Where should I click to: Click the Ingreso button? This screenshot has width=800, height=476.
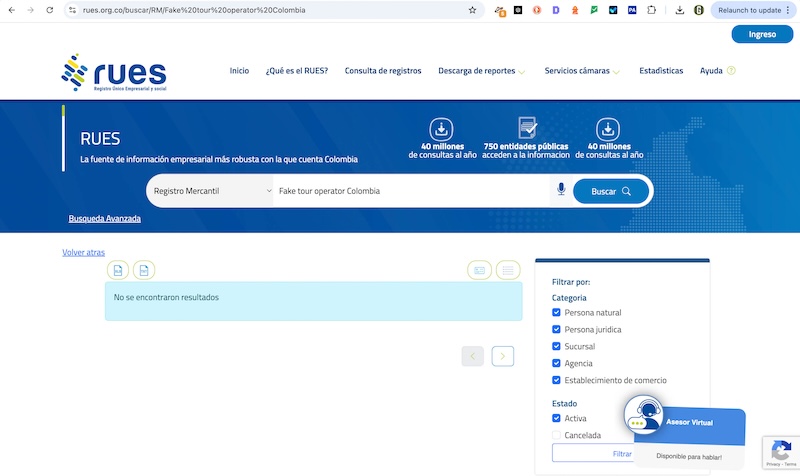(762, 34)
